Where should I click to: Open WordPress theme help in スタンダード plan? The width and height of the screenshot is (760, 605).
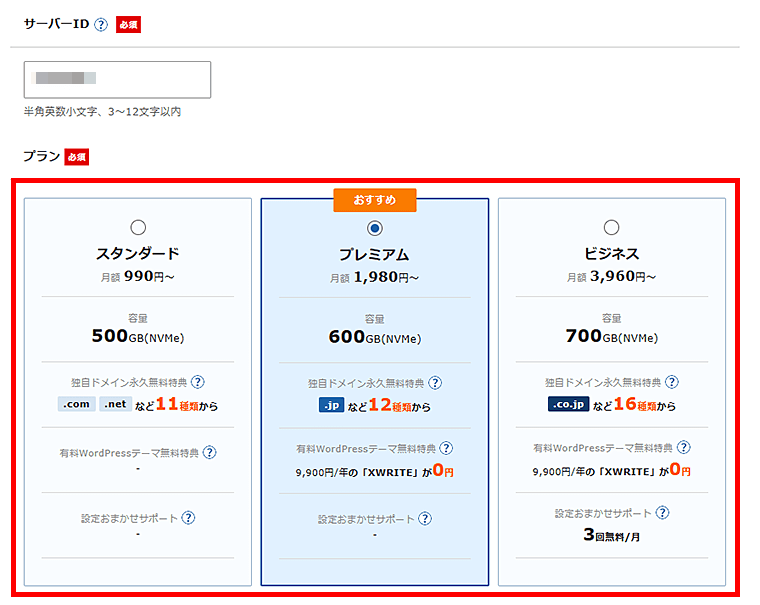coord(209,452)
